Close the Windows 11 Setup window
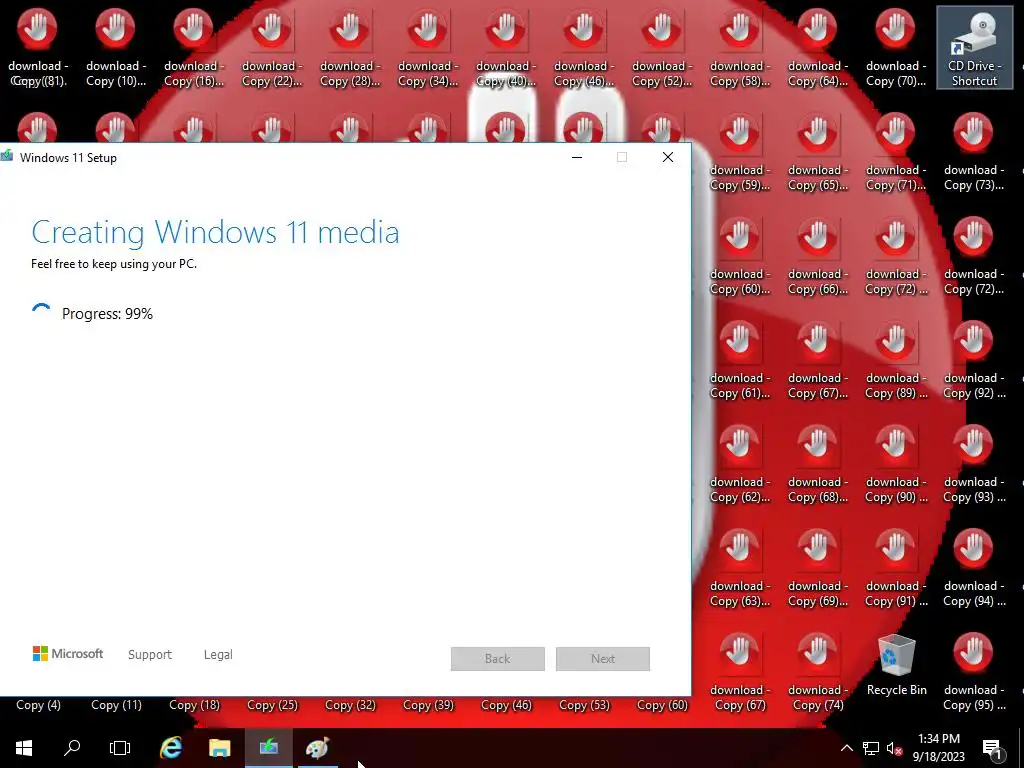The image size is (1024, 768). [667, 157]
